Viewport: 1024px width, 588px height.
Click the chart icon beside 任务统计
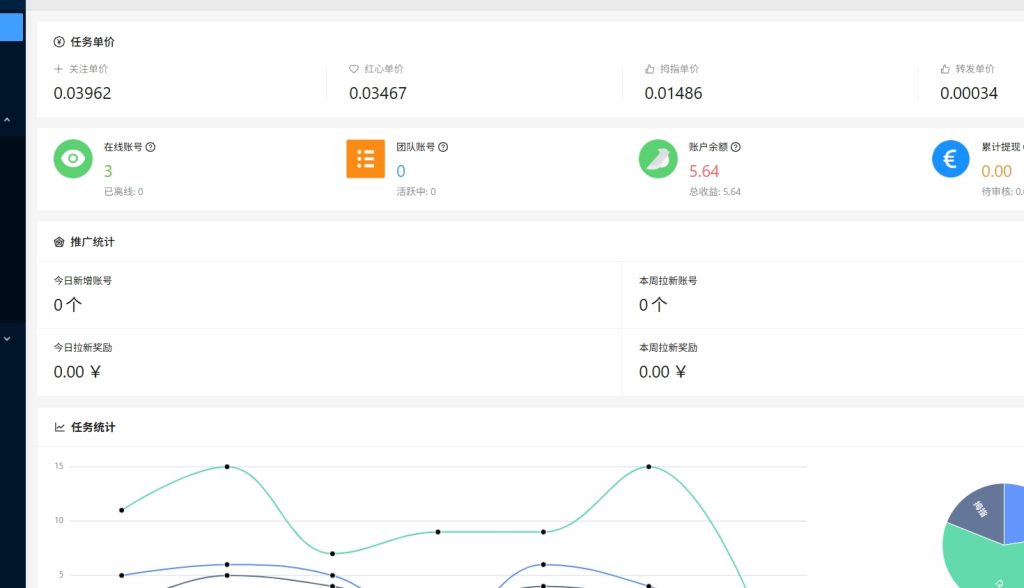pyautogui.click(x=58, y=426)
